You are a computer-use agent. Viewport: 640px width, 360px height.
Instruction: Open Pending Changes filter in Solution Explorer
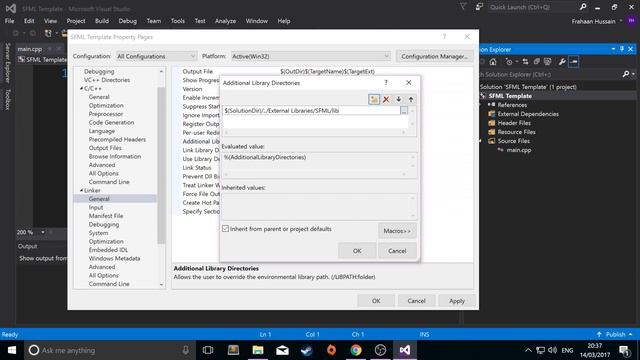tap(509, 62)
